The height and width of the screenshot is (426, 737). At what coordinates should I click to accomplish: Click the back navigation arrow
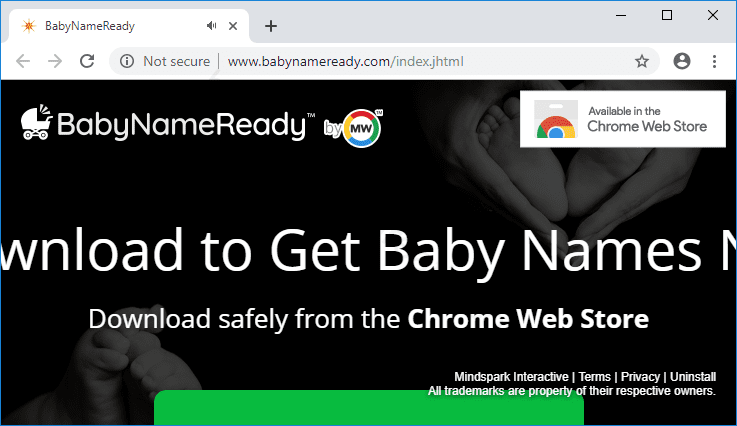tap(25, 61)
